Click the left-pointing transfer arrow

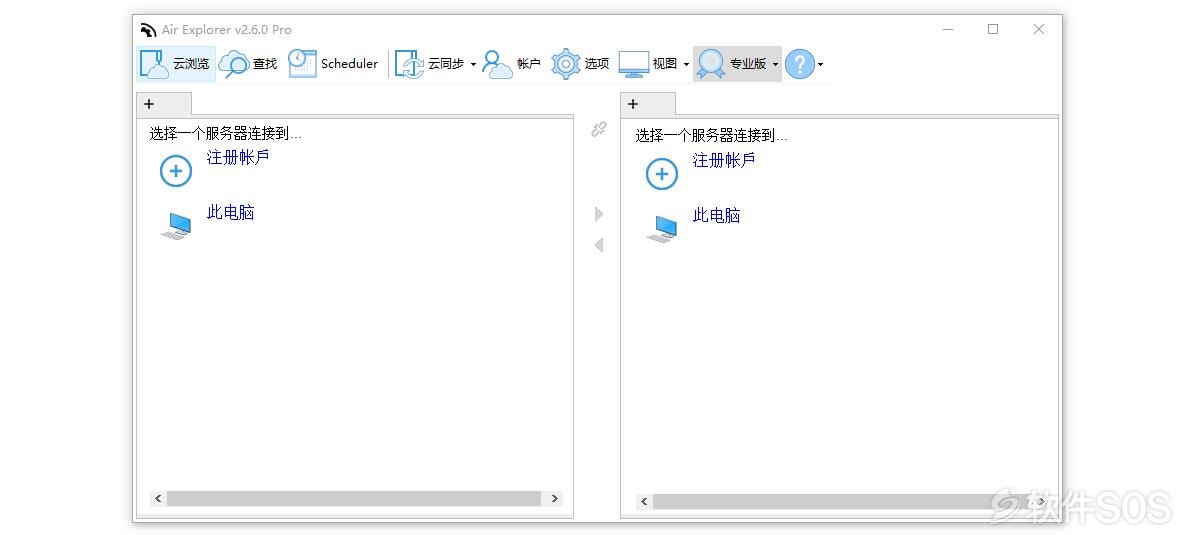(599, 245)
